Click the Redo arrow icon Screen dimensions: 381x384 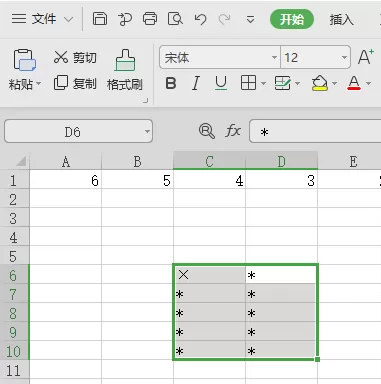(224, 19)
